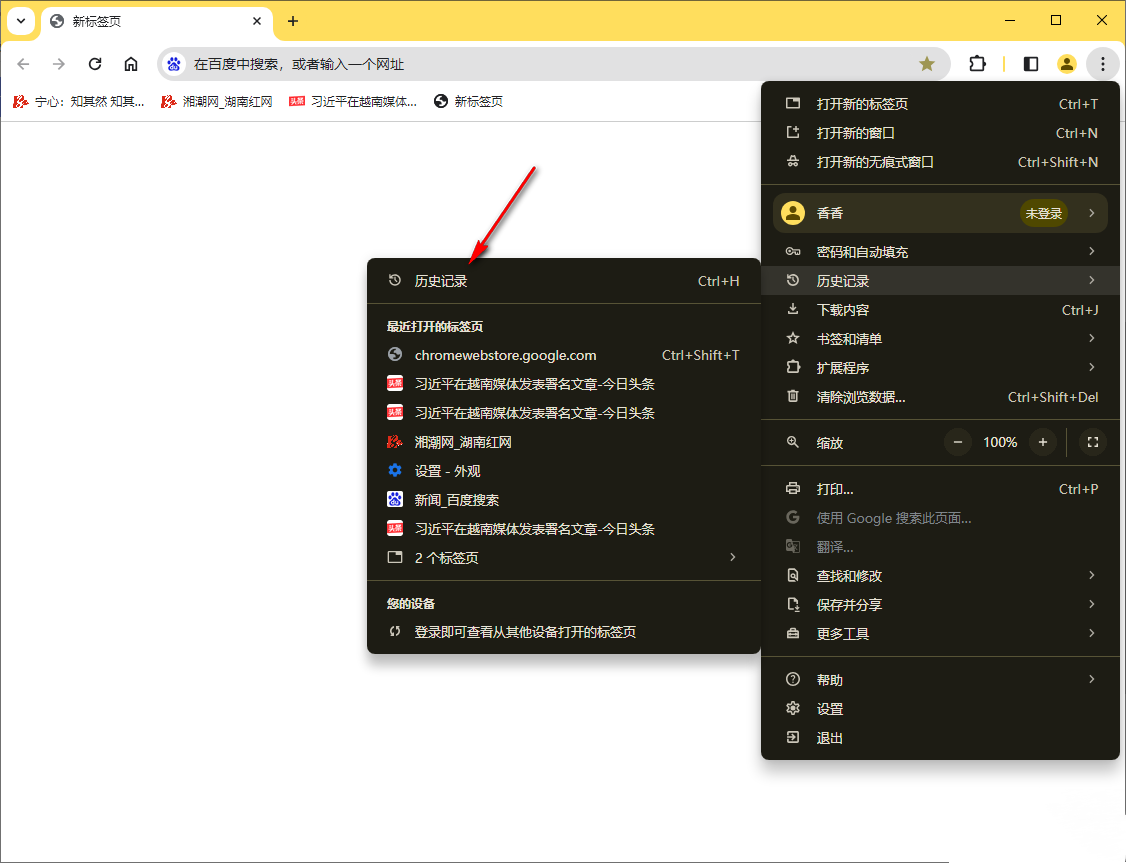The height and width of the screenshot is (863, 1126).
Task: Click the gear icon beside 设置 - 外观
Action: 394,470
